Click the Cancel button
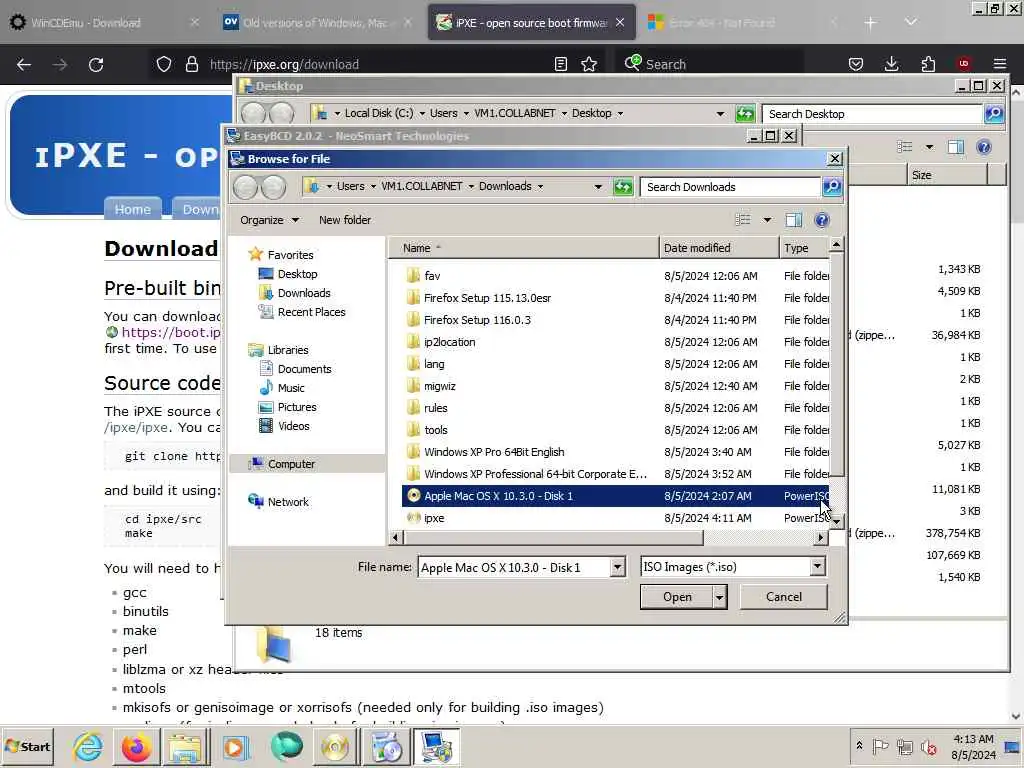1024x768 pixels. pyautogui.click(x=784, y=597)
